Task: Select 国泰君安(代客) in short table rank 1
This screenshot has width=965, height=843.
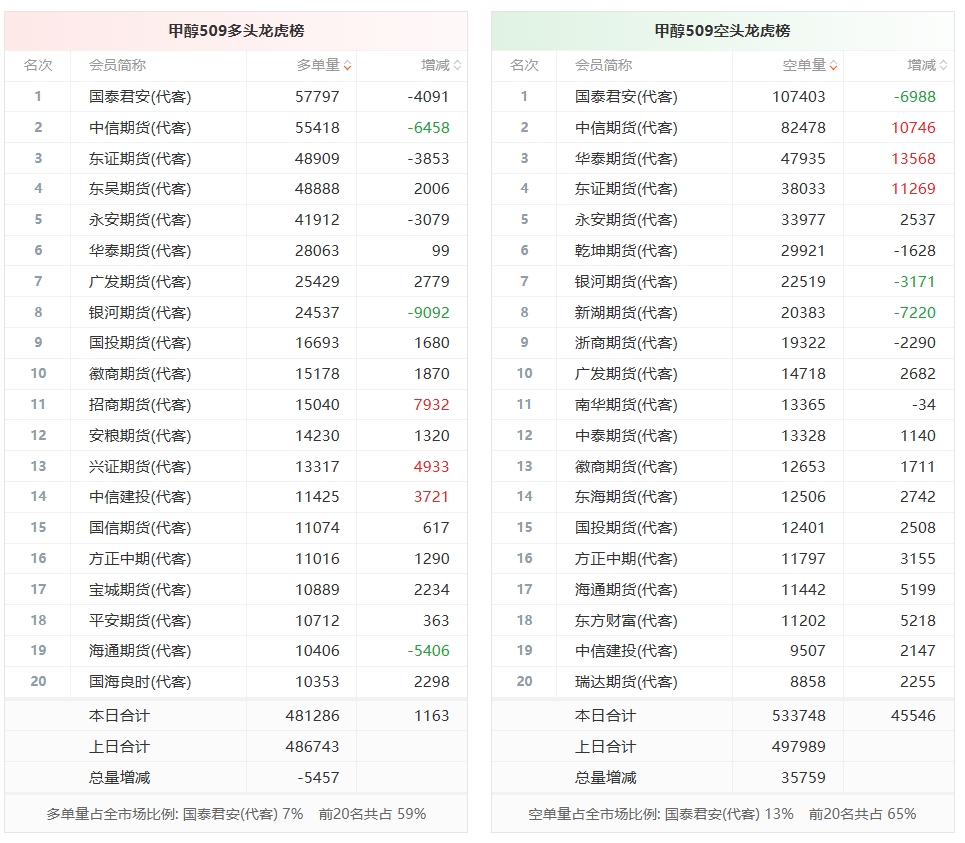Action: point(627,97)
